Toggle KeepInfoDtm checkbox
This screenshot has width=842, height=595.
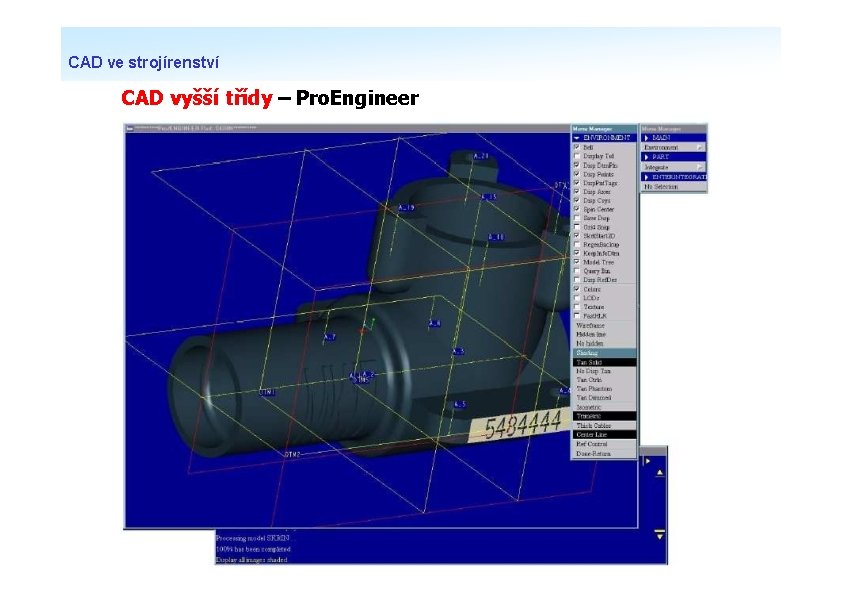(577, 253)
